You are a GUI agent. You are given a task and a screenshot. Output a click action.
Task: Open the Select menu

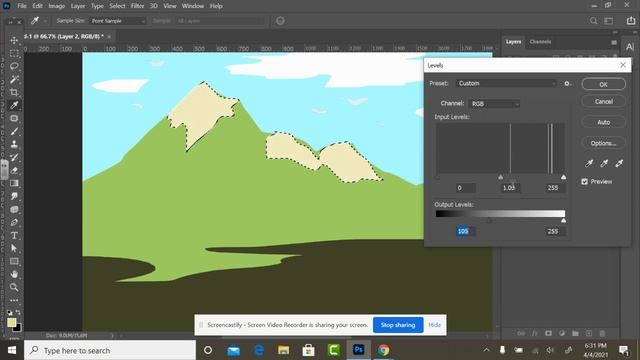pos(117,6)
